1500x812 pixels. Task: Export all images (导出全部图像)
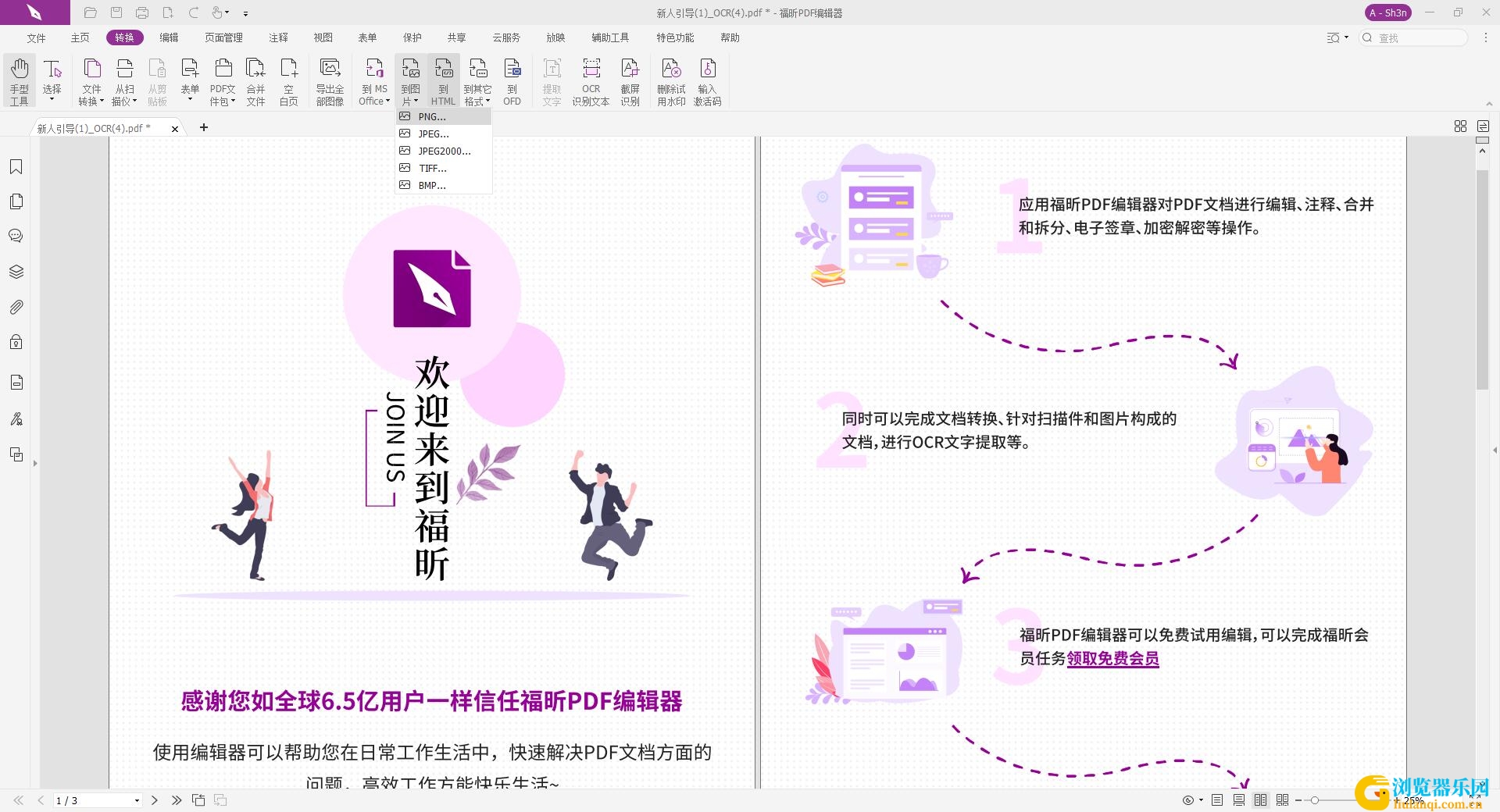coord(330,81)
